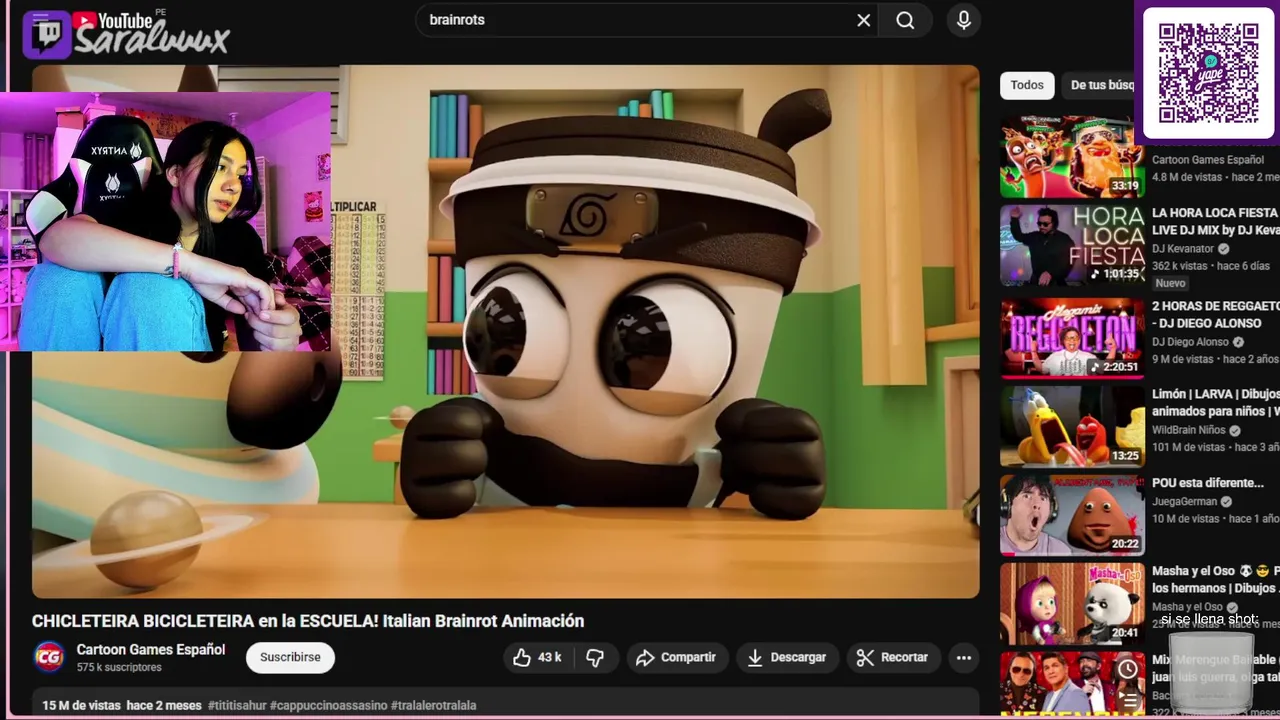Click the Nuevo badge under Hora Loca

pos(1170,283)
